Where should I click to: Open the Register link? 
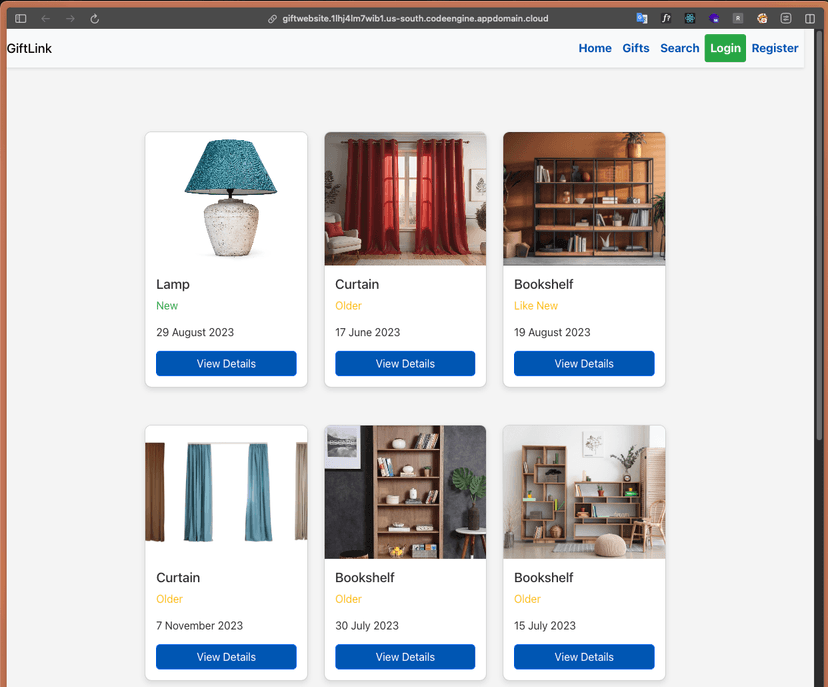pyautogui.click(x=775, y=48)
